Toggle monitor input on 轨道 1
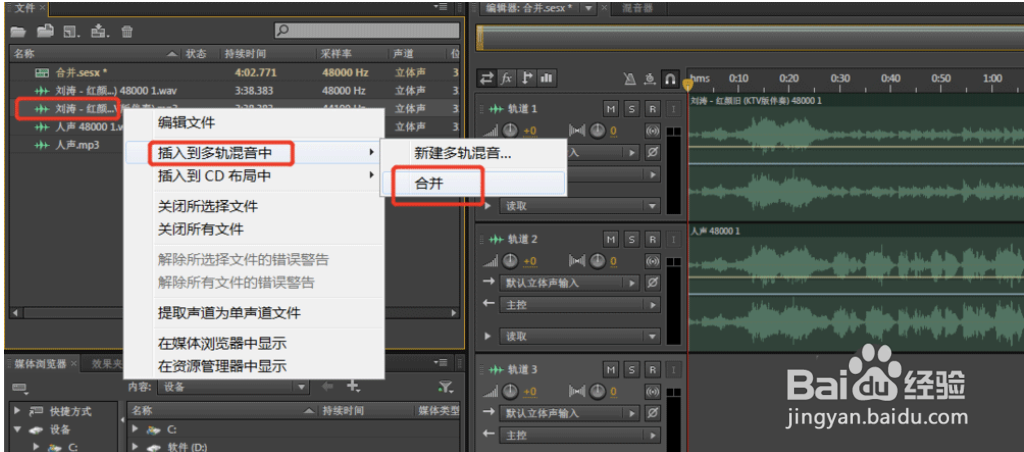This screenshot has width=1024, height=452. [x=673, y=109]
